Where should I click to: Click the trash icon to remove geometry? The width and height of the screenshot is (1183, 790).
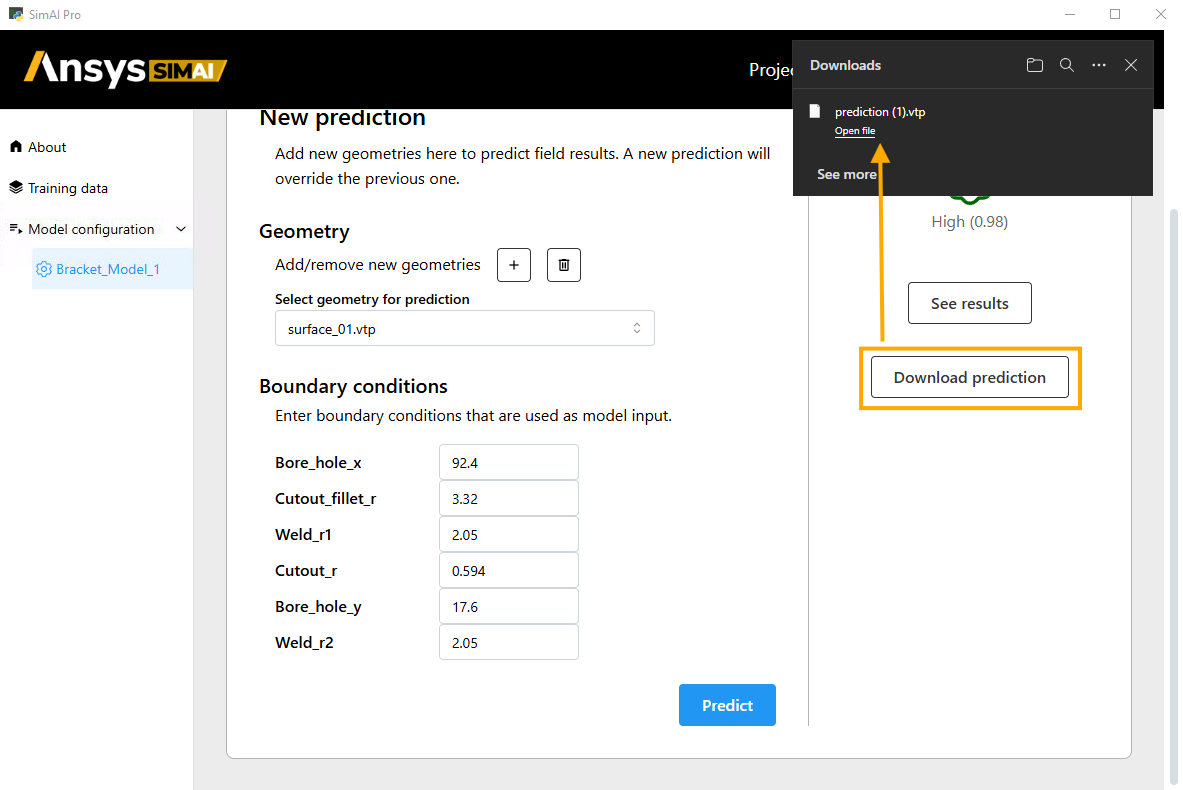564,265
